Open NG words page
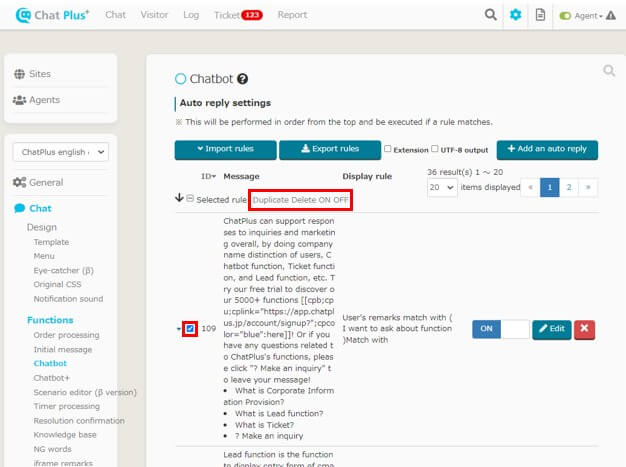The width and height of the screenshot is (626, 467). (x=52, y=449)
